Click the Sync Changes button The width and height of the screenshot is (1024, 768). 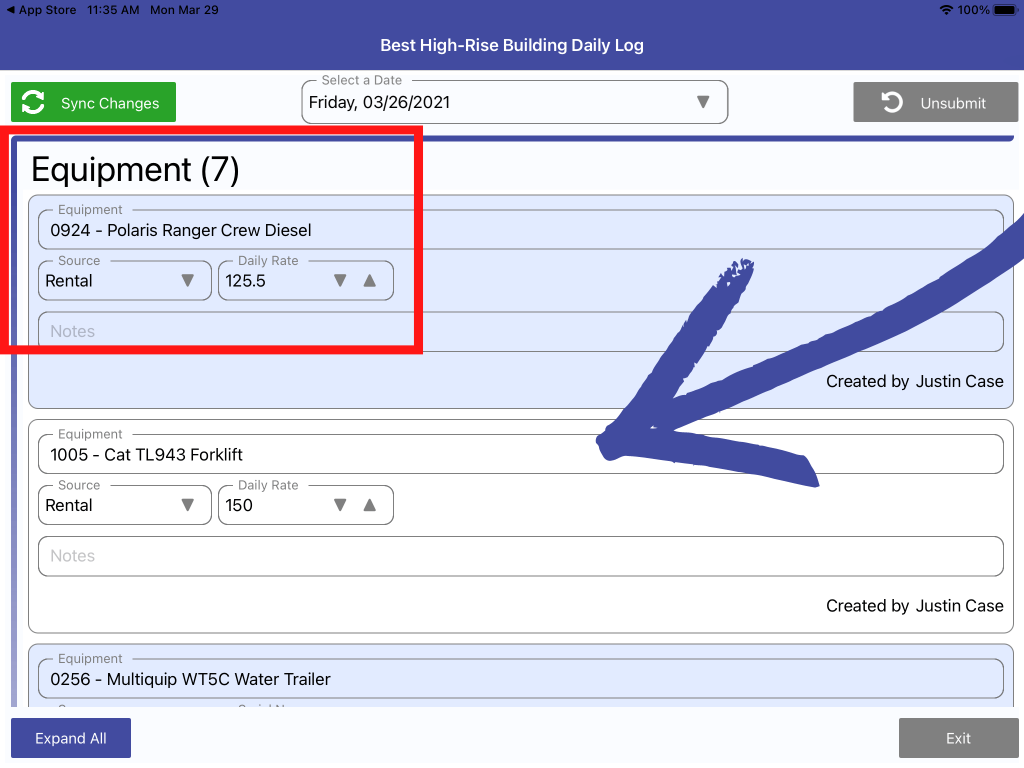click(x=93, y=103)
